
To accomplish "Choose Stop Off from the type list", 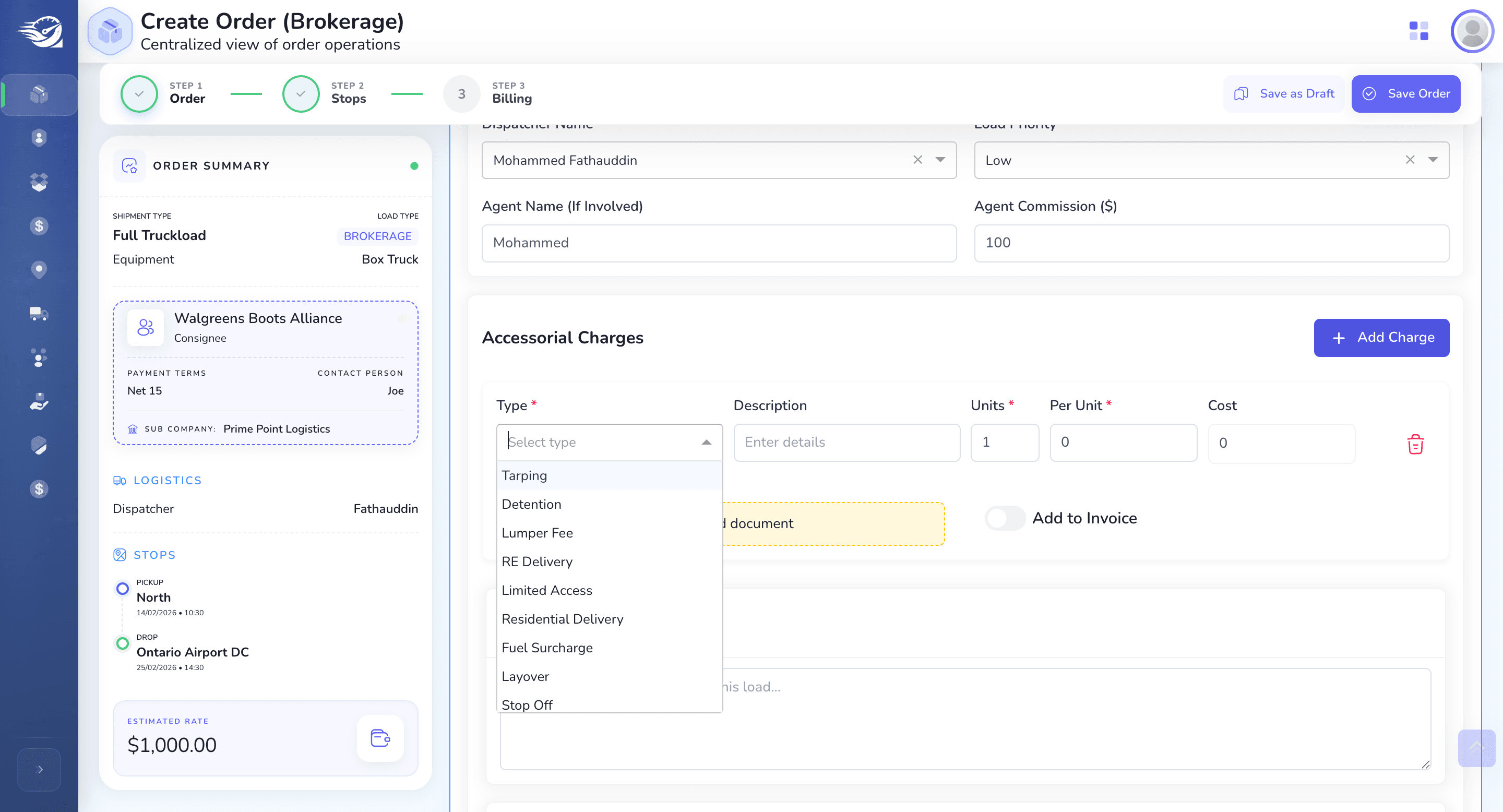I will (609, 702).
